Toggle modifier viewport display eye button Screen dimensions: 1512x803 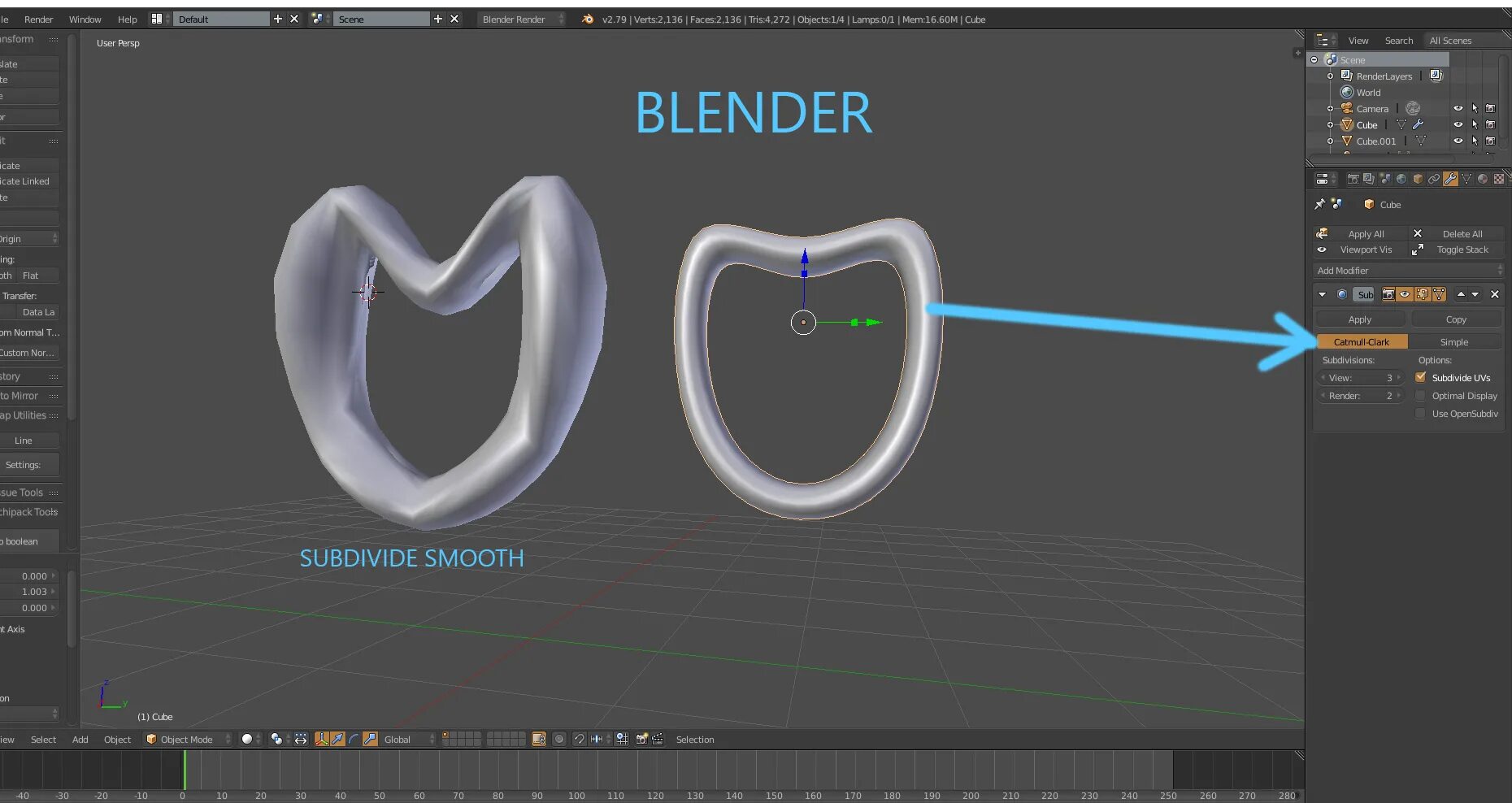click(x=1405, y=294)
